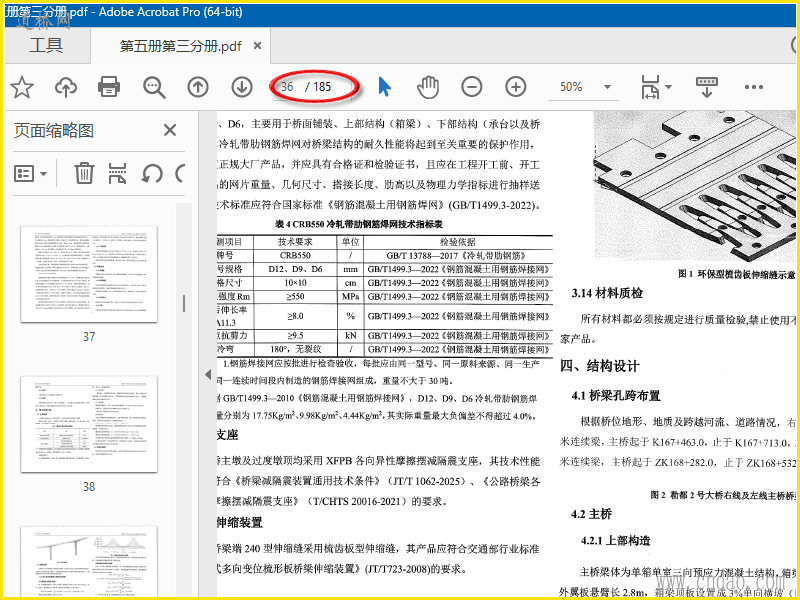Screen dimensions: 800x600
Task: Delete selected pages trash icon
Action: click(x=84, y=173)
